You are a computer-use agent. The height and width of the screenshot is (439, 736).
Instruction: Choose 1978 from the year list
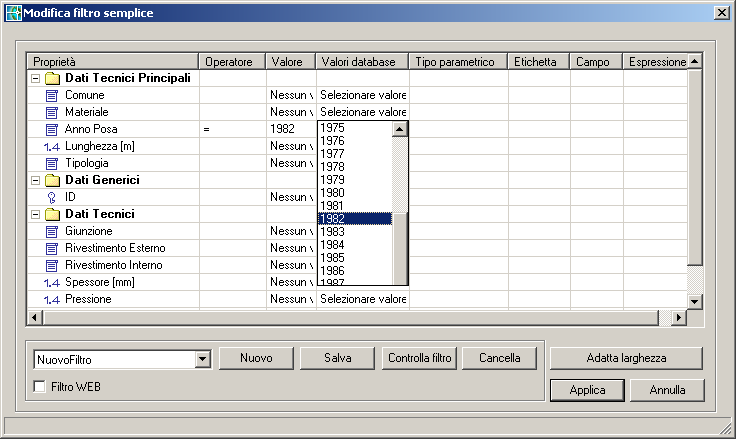pyautogui.click(x=332, y=168)
